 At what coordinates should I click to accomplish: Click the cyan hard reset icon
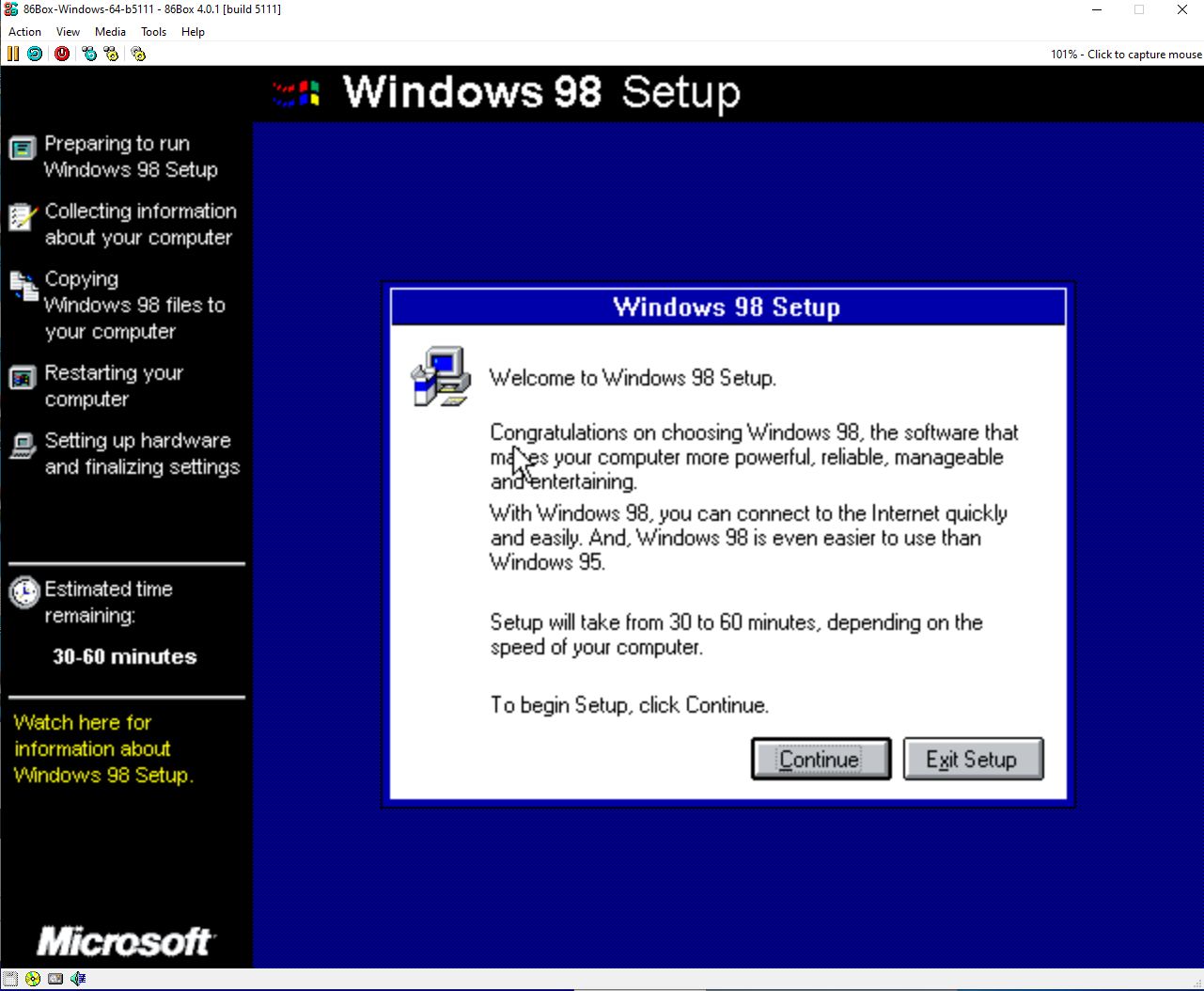tap(35, 54)
